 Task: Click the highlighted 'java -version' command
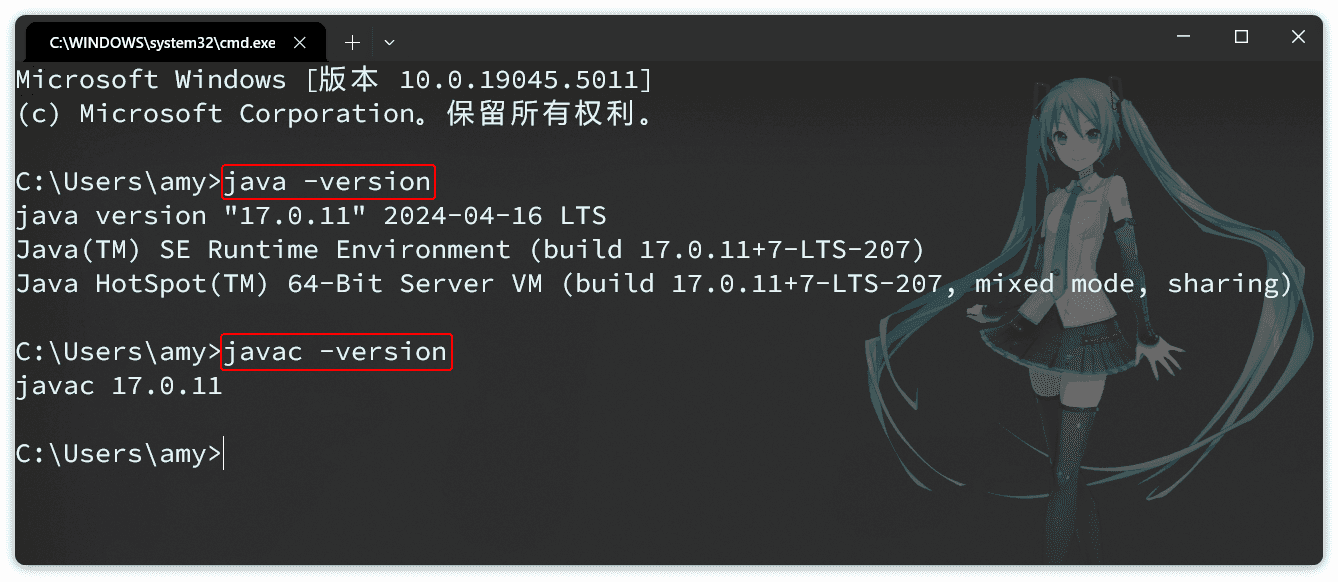click(x=328, y=182)
